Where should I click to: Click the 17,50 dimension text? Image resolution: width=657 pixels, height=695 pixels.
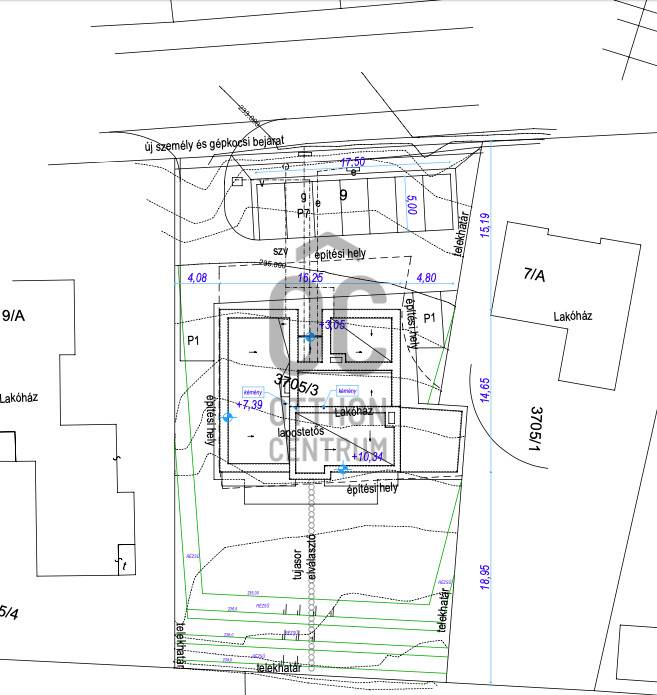coord(353,162)
